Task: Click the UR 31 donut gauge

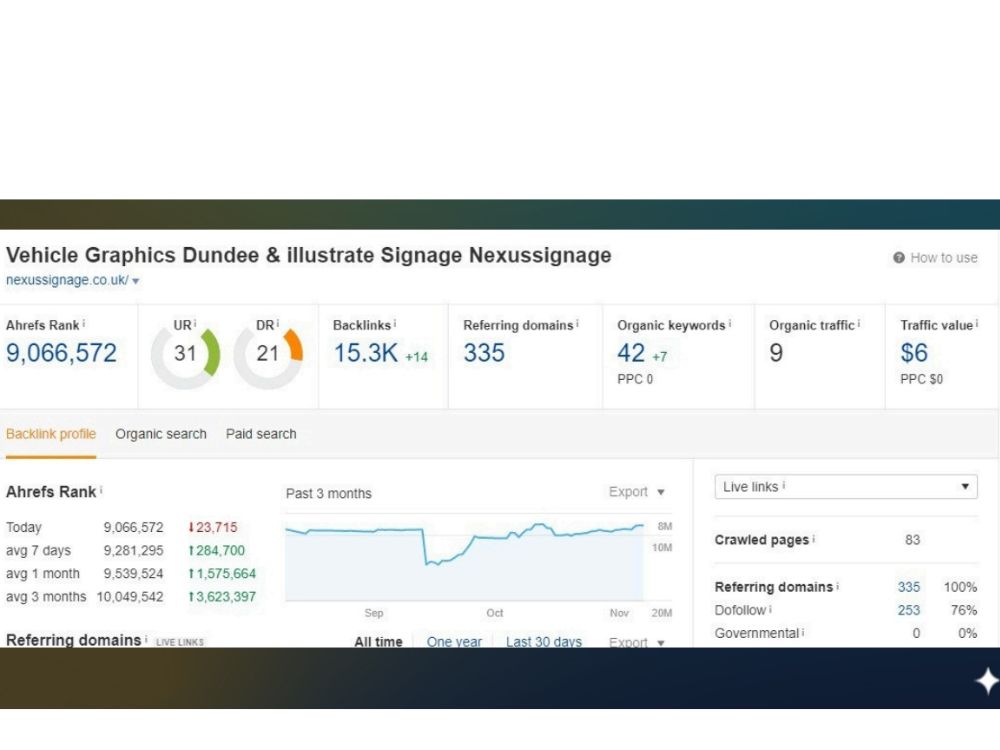Action: coord(185,356)
